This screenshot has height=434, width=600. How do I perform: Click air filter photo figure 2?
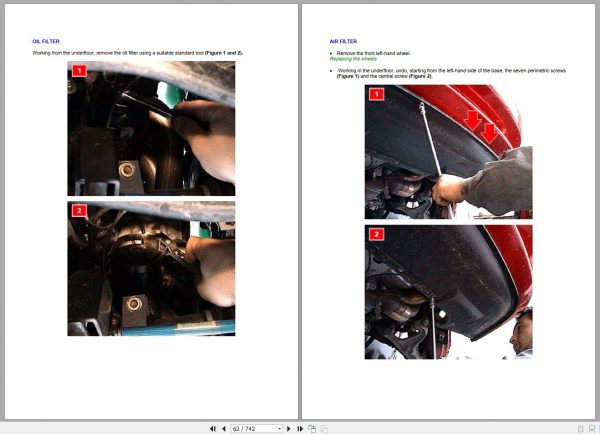(448, 292)
